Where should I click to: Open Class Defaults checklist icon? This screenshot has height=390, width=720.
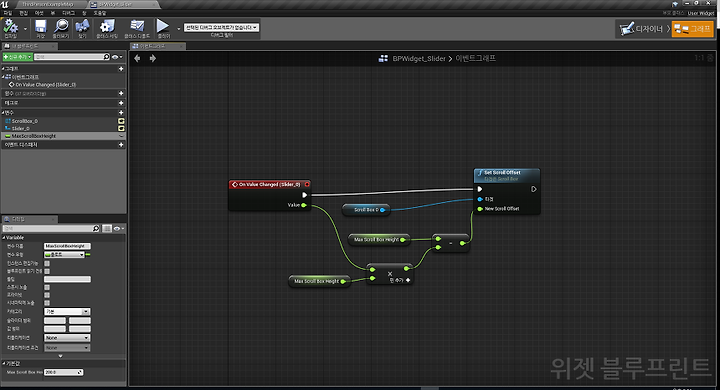[137, 27]
